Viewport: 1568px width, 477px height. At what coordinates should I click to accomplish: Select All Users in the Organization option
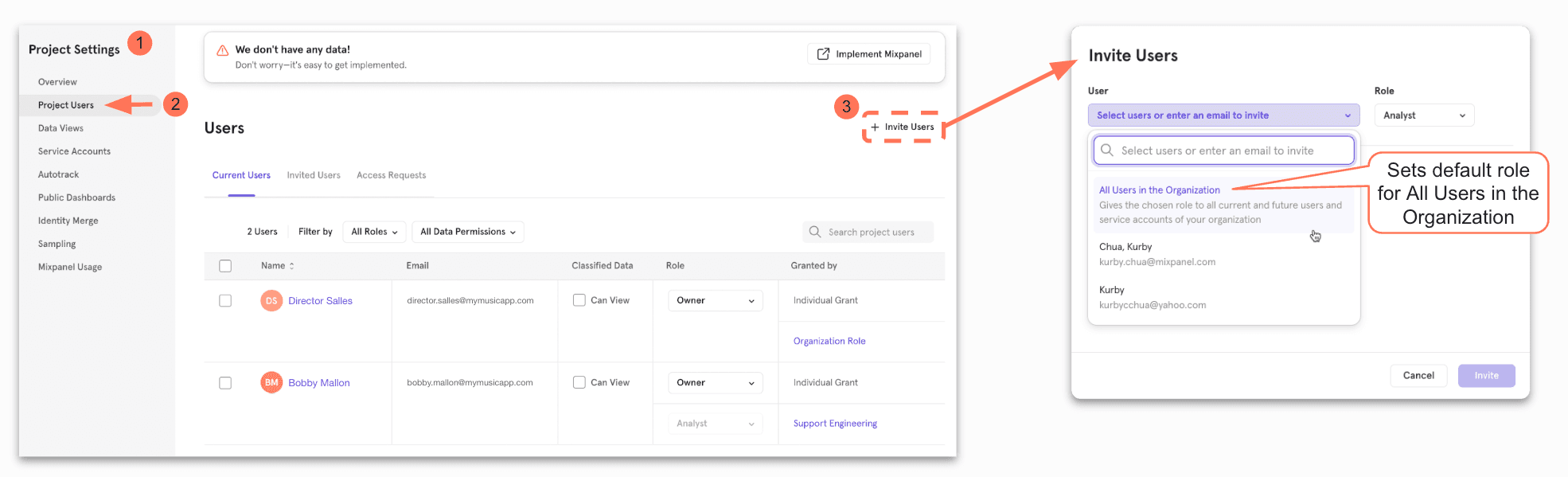coord(1159,190)
